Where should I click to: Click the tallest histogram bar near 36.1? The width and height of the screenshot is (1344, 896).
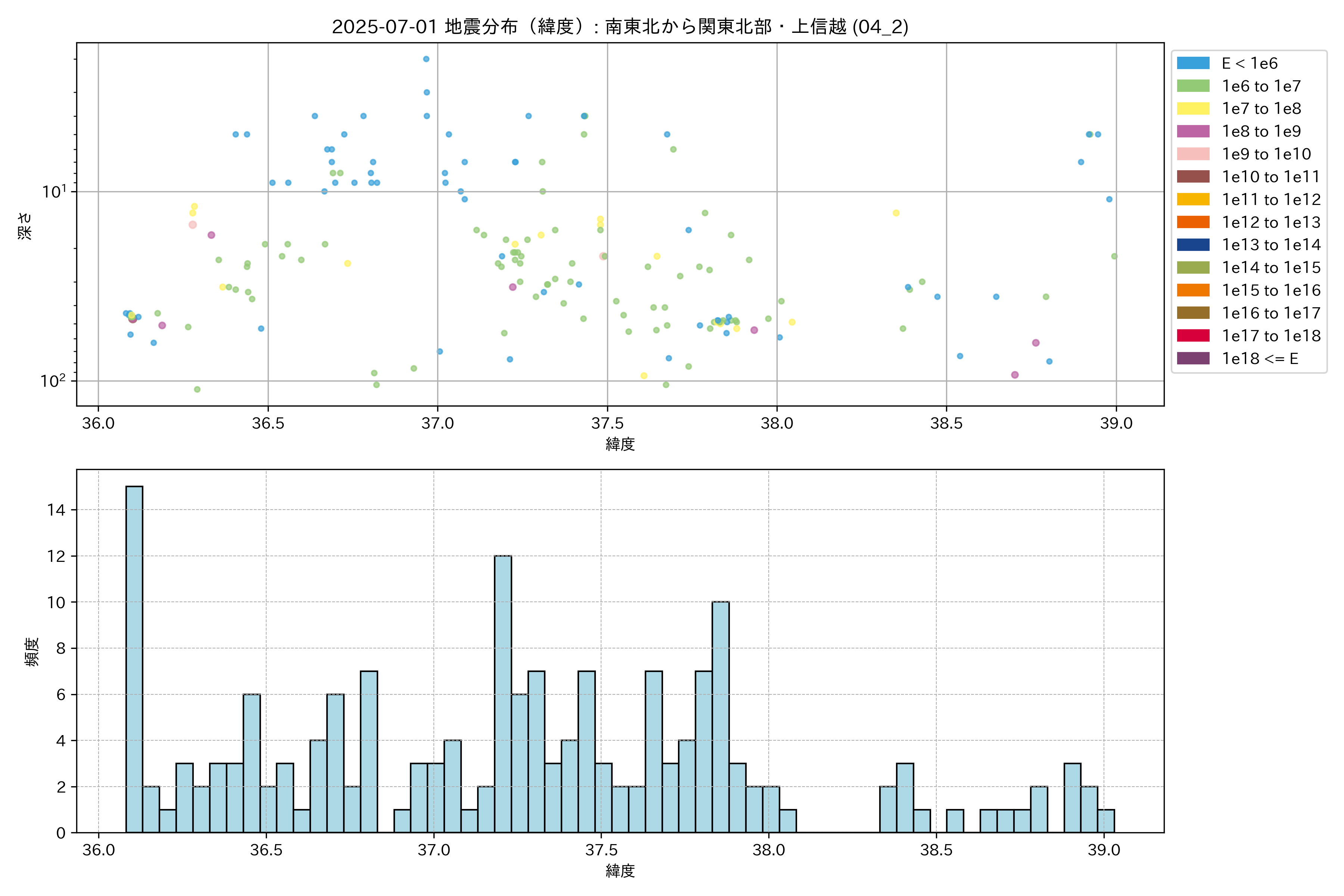(134, 659)
